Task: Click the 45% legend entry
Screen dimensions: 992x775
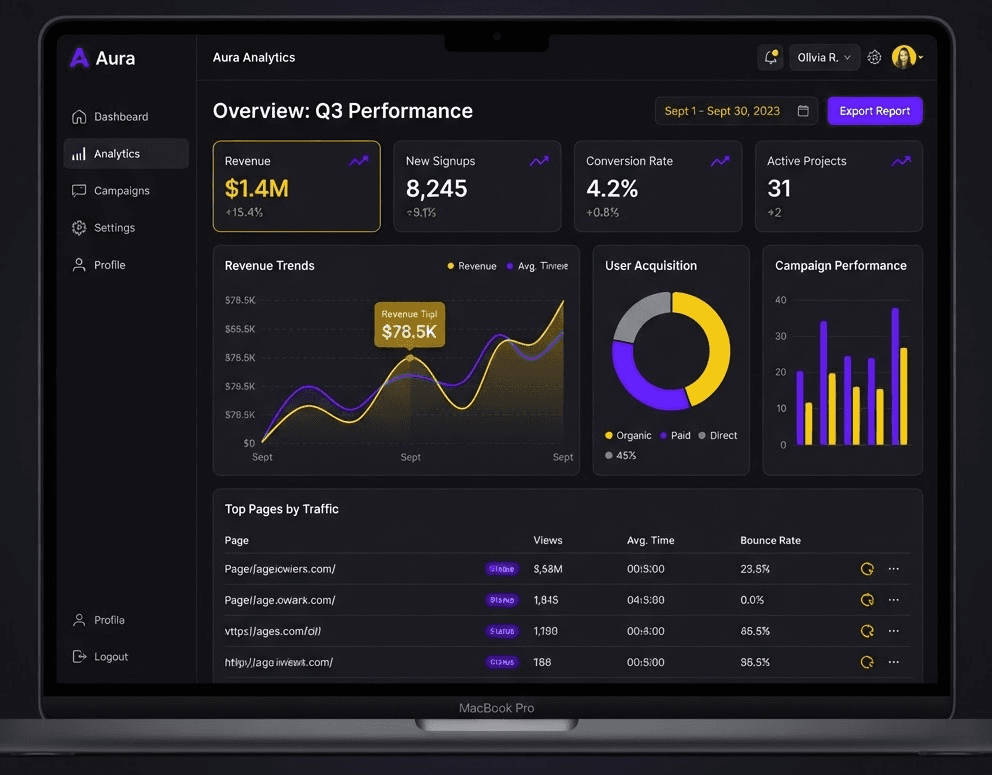Action: [621, 456]
